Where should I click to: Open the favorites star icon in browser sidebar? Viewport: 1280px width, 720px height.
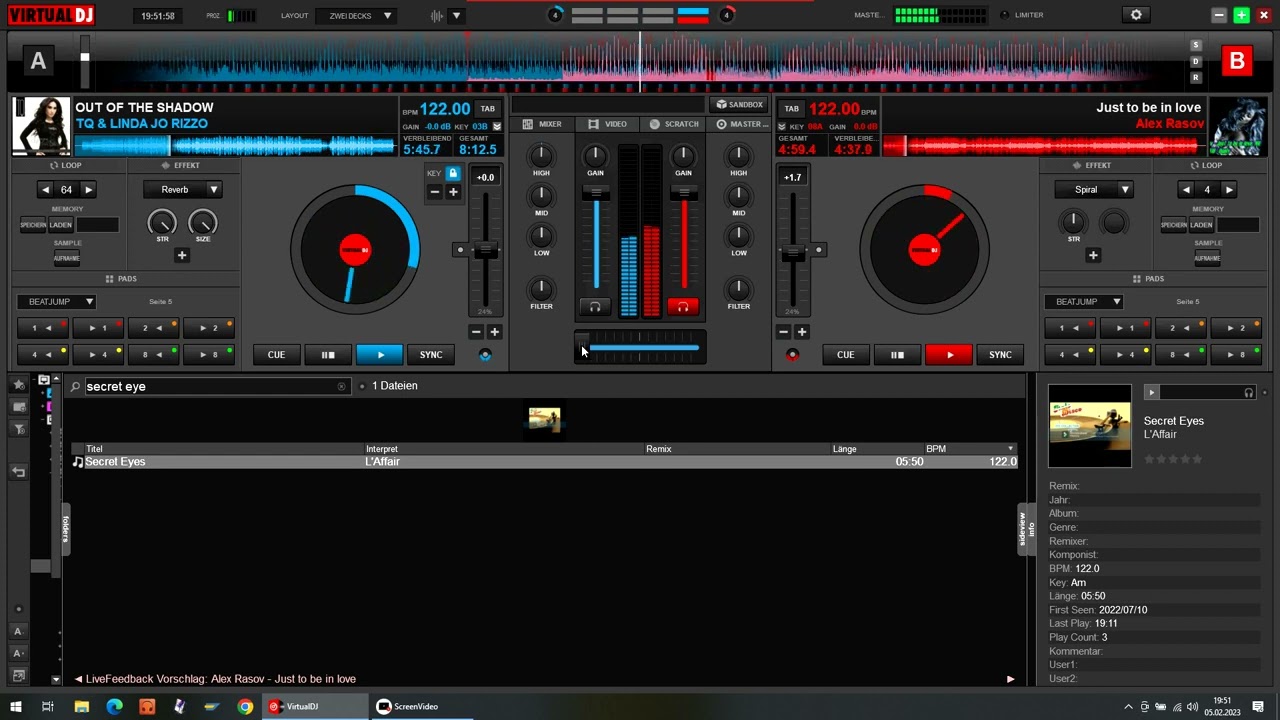(18, 385)
